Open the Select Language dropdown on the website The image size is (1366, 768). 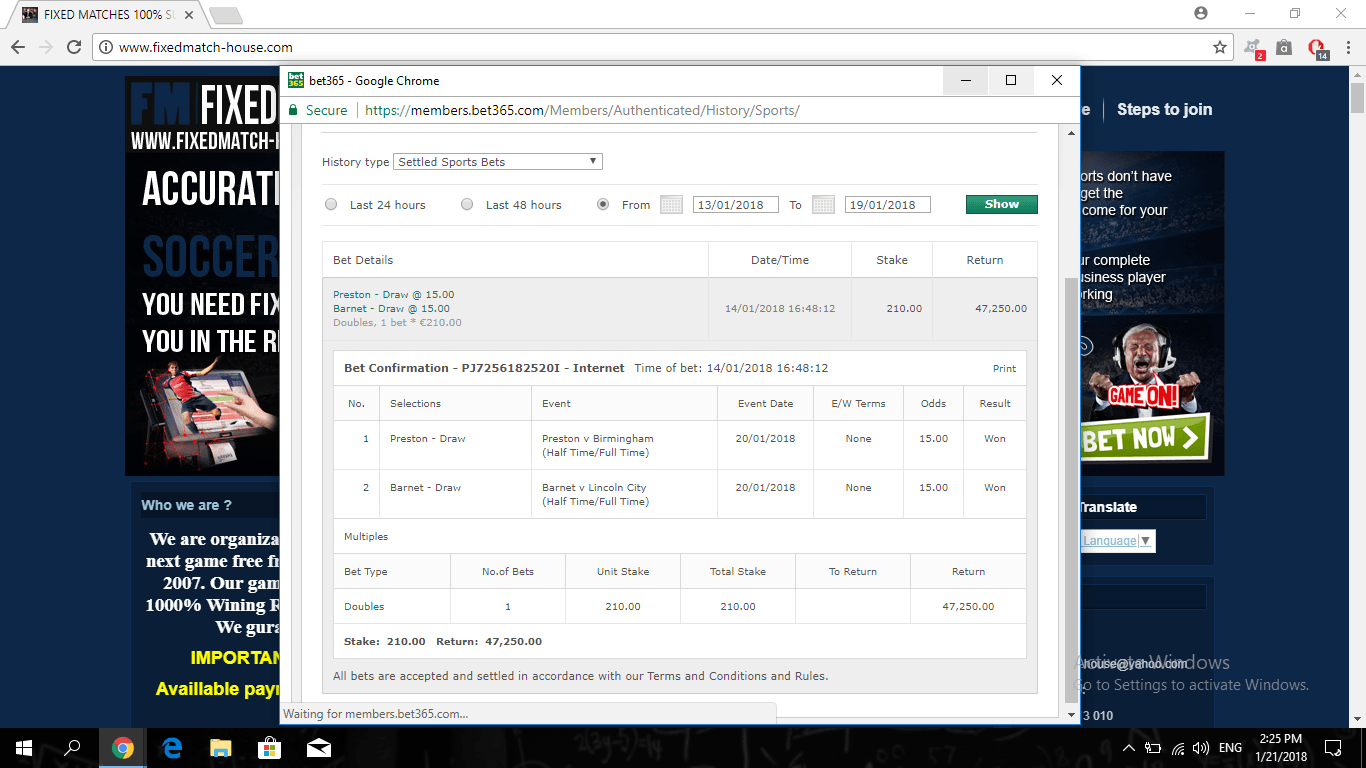[x=1118, y=541]
